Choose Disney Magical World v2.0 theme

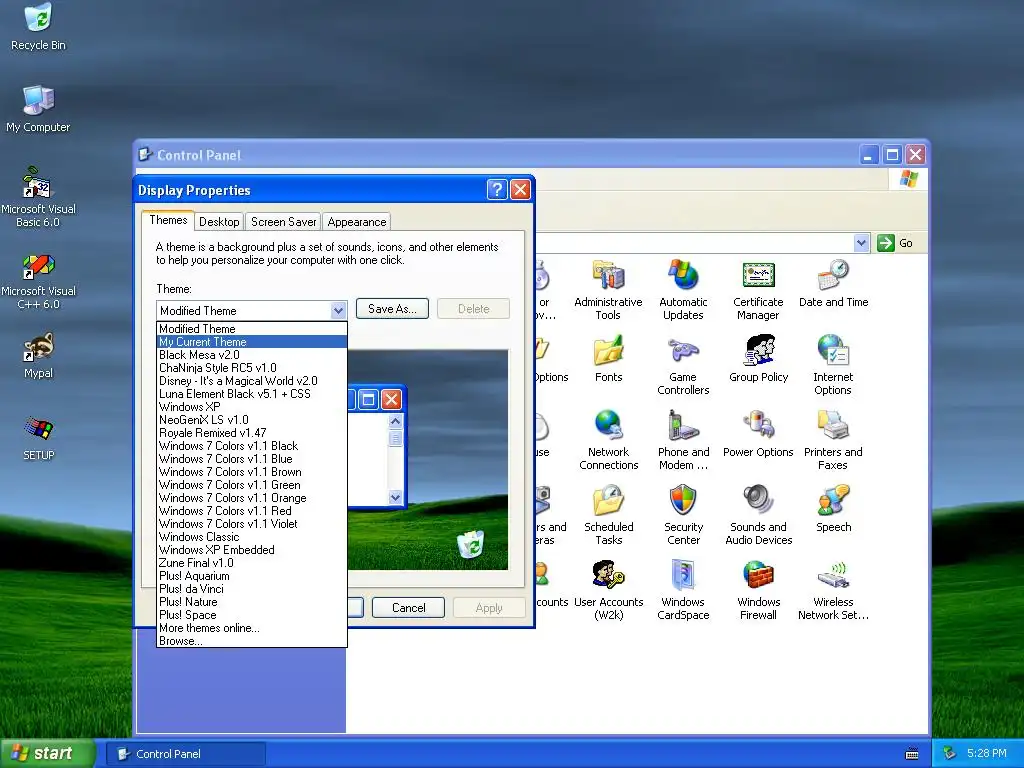tap(251, 381)
